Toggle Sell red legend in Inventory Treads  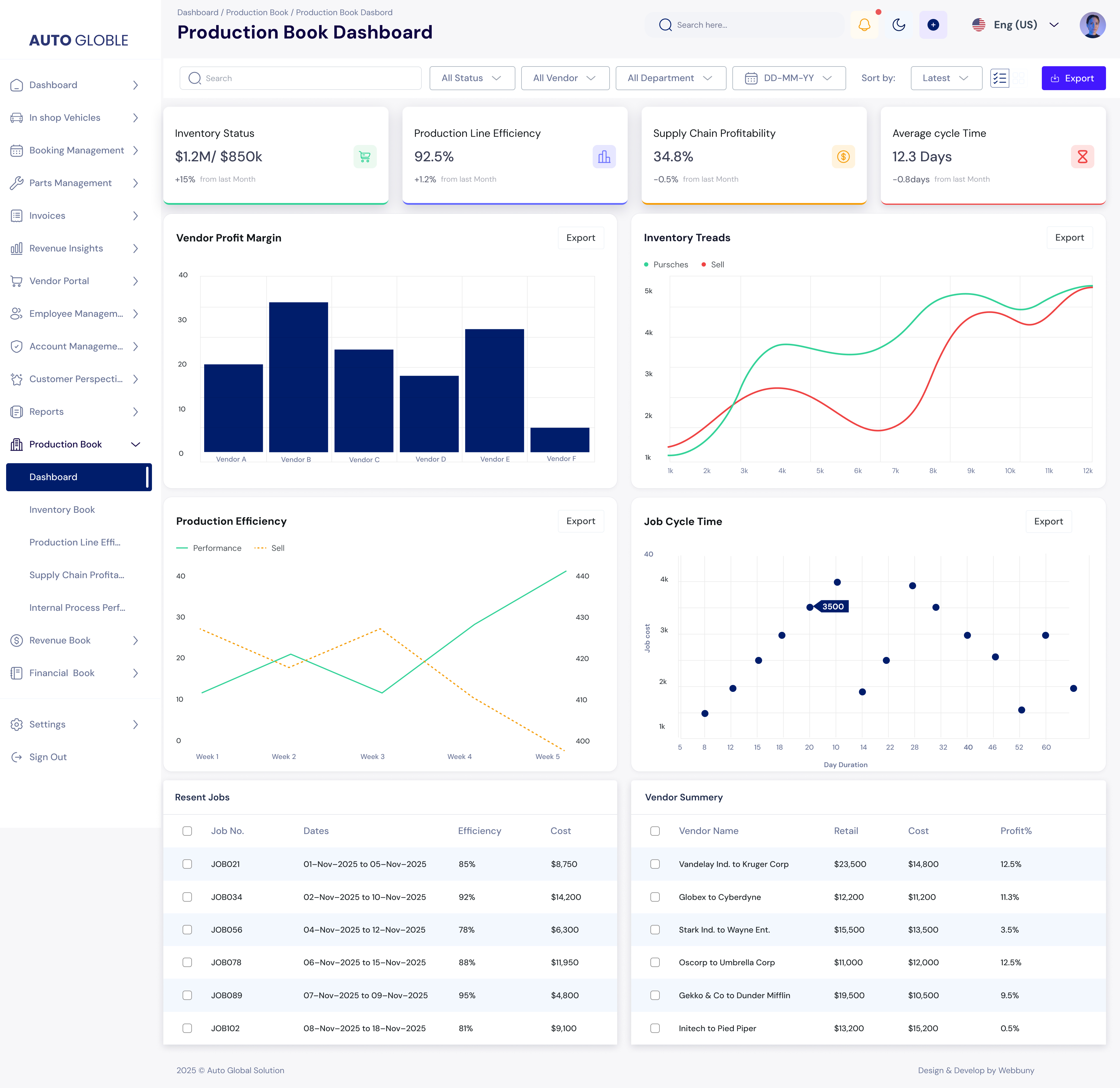[703, 265]
